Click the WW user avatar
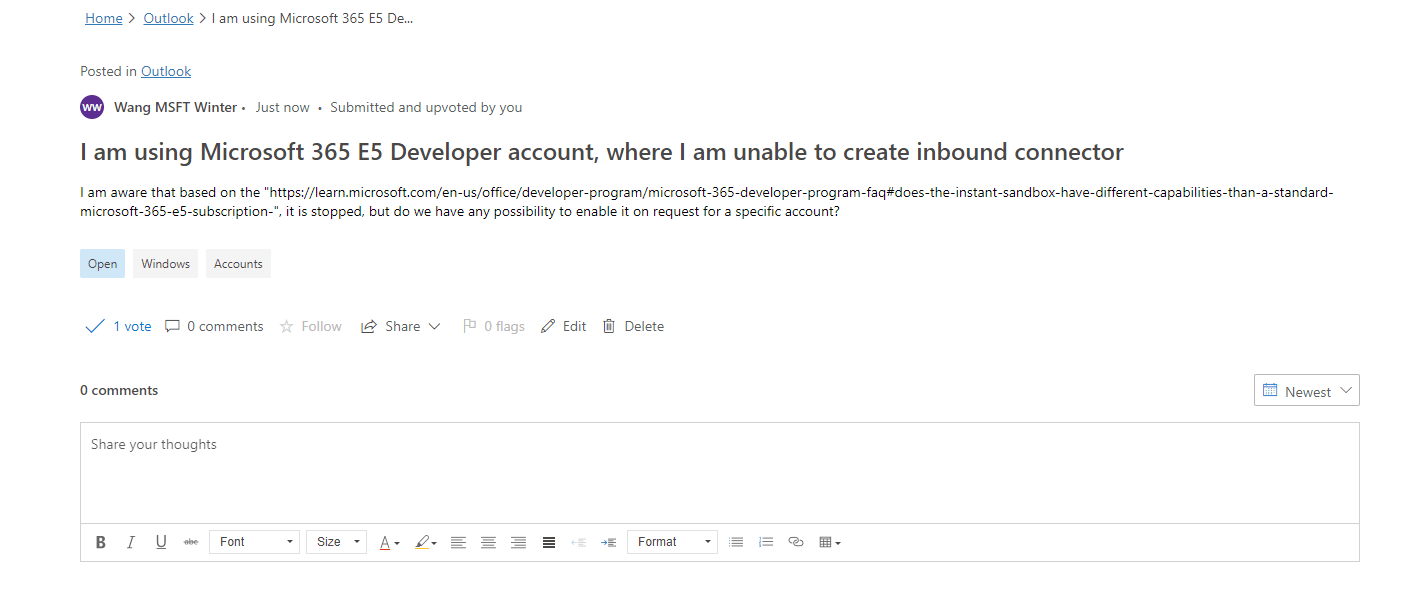 click(92, 107)
